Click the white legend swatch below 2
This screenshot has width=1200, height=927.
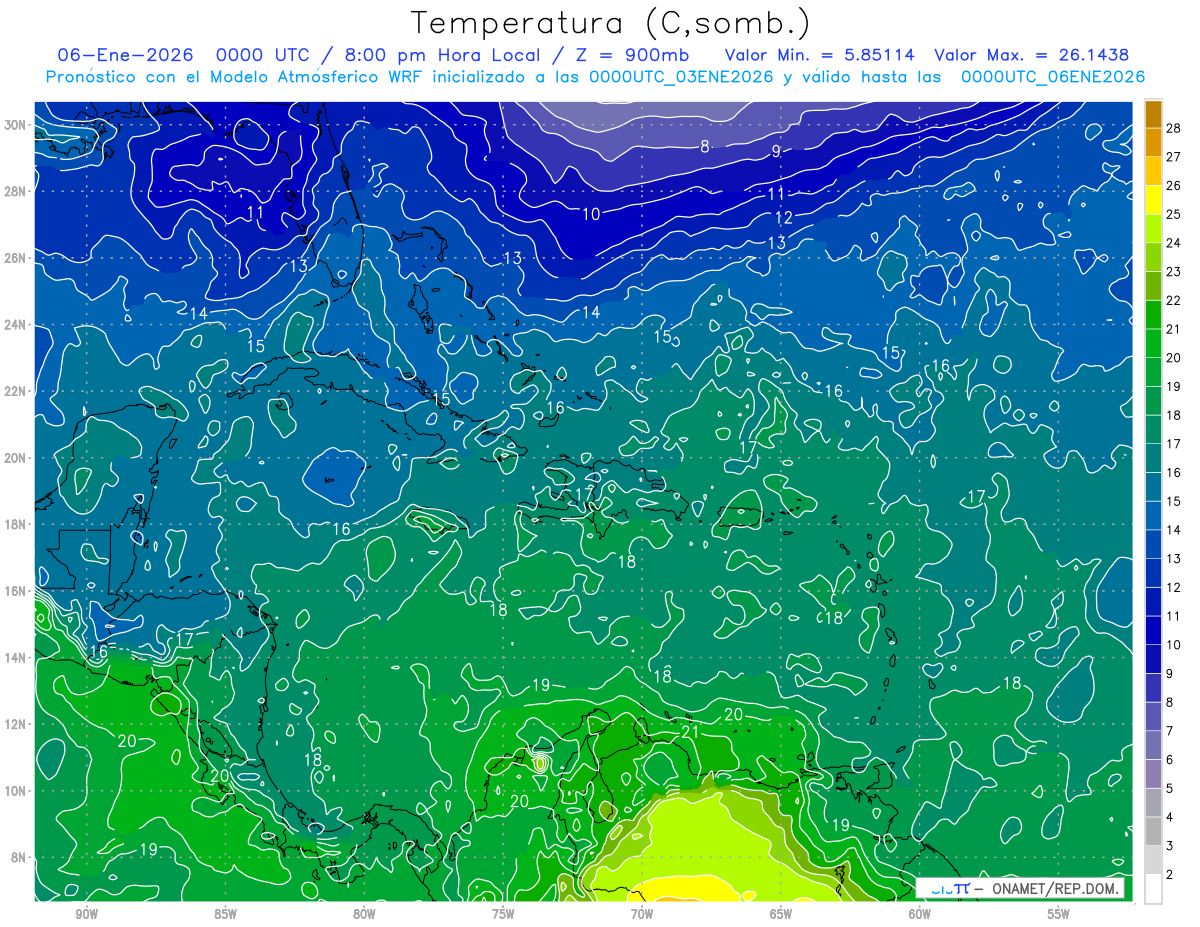pos(1153,889)
